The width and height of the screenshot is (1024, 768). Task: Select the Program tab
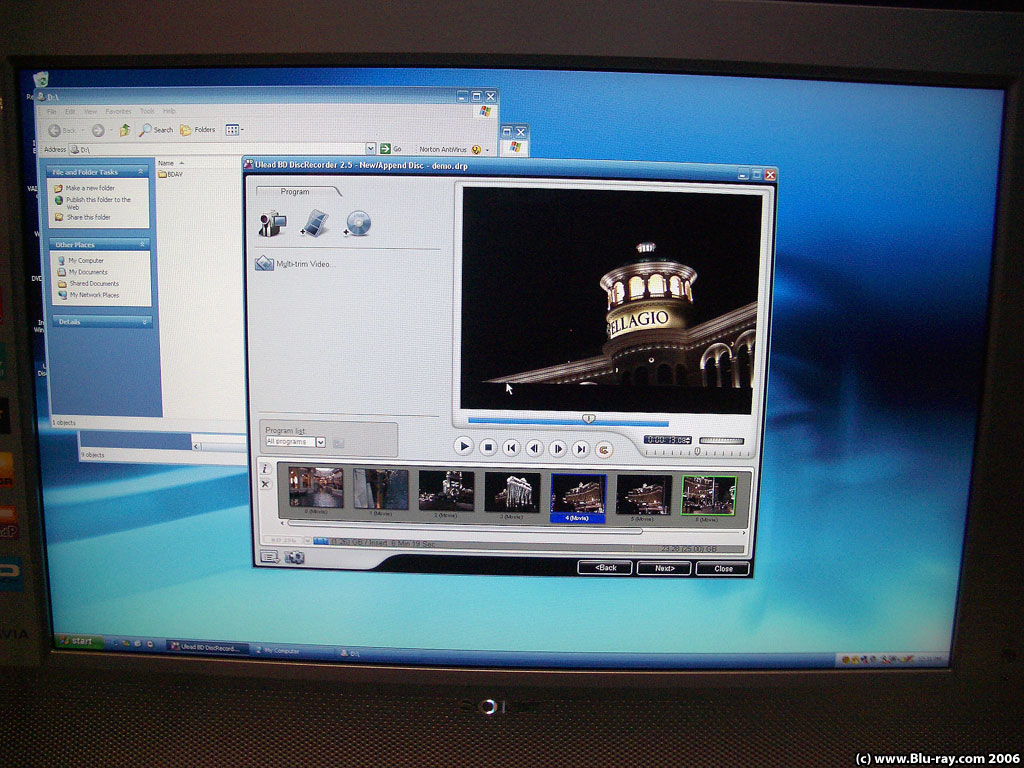(x=295, y=191)
